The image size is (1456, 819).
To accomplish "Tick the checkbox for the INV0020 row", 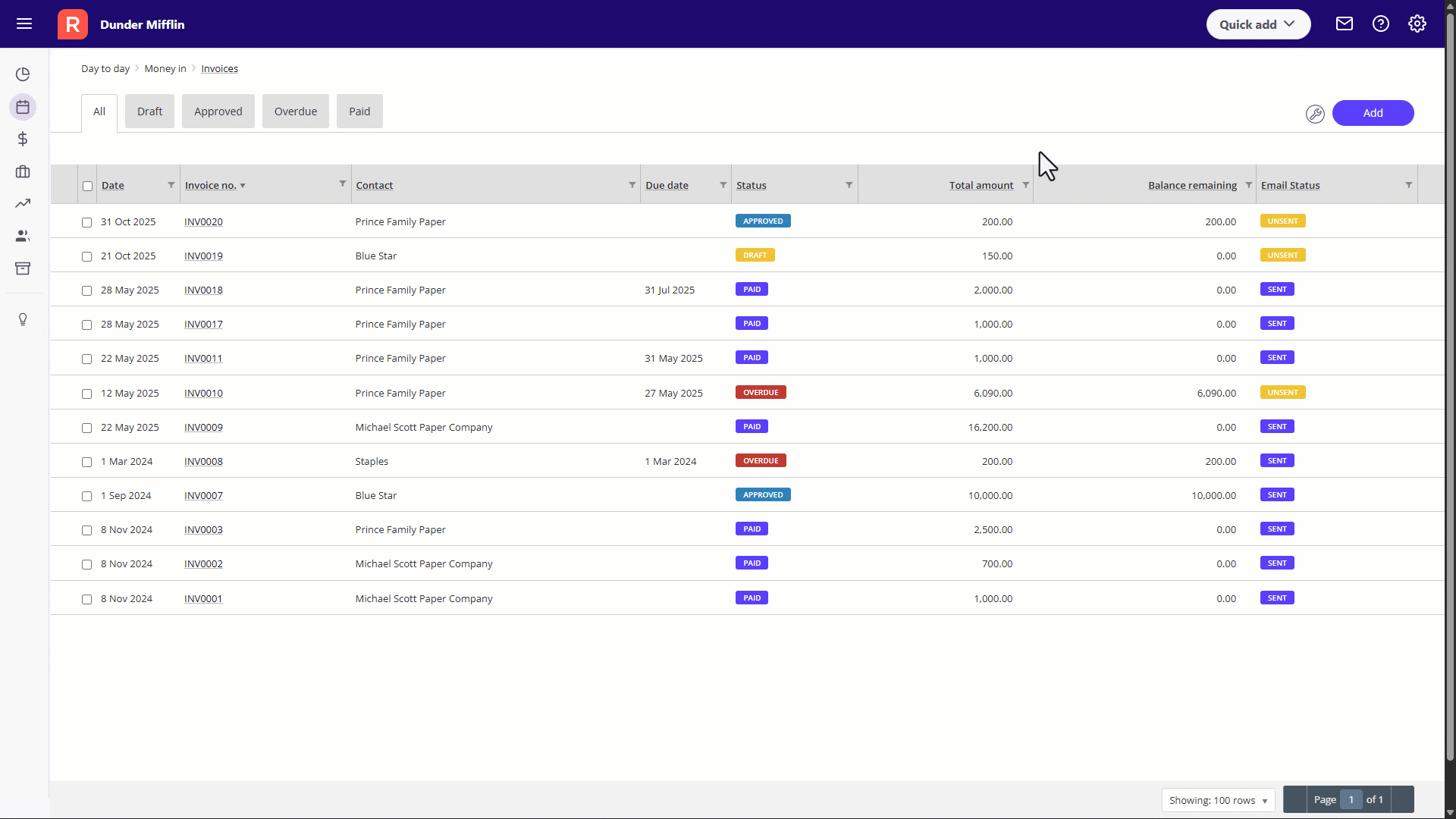I will click(x=87, y=223).
